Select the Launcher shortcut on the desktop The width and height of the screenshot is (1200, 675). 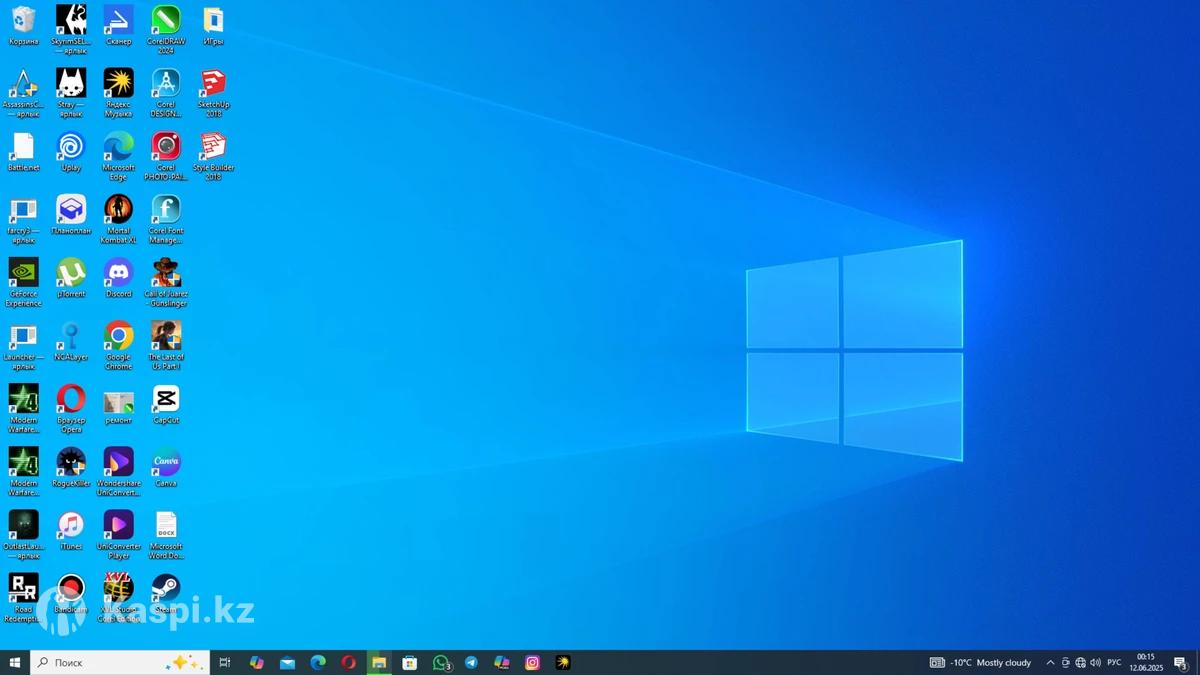click(x=23, y=346)
